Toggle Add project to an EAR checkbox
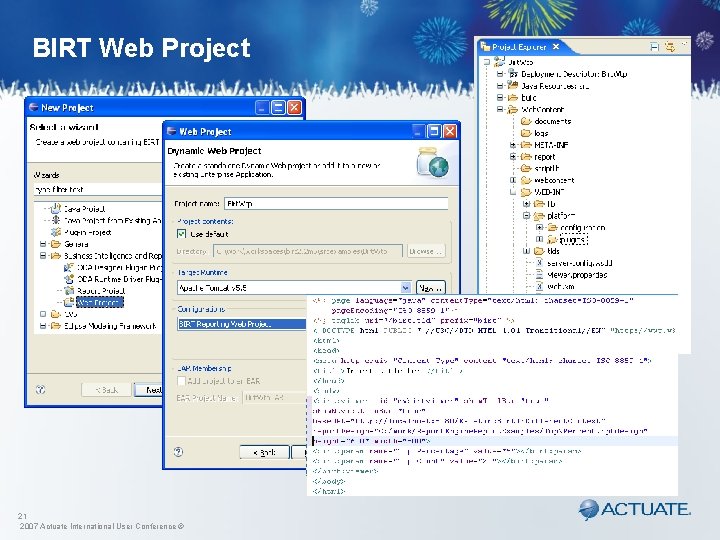720x540 pixels. [x=181, y=381]
